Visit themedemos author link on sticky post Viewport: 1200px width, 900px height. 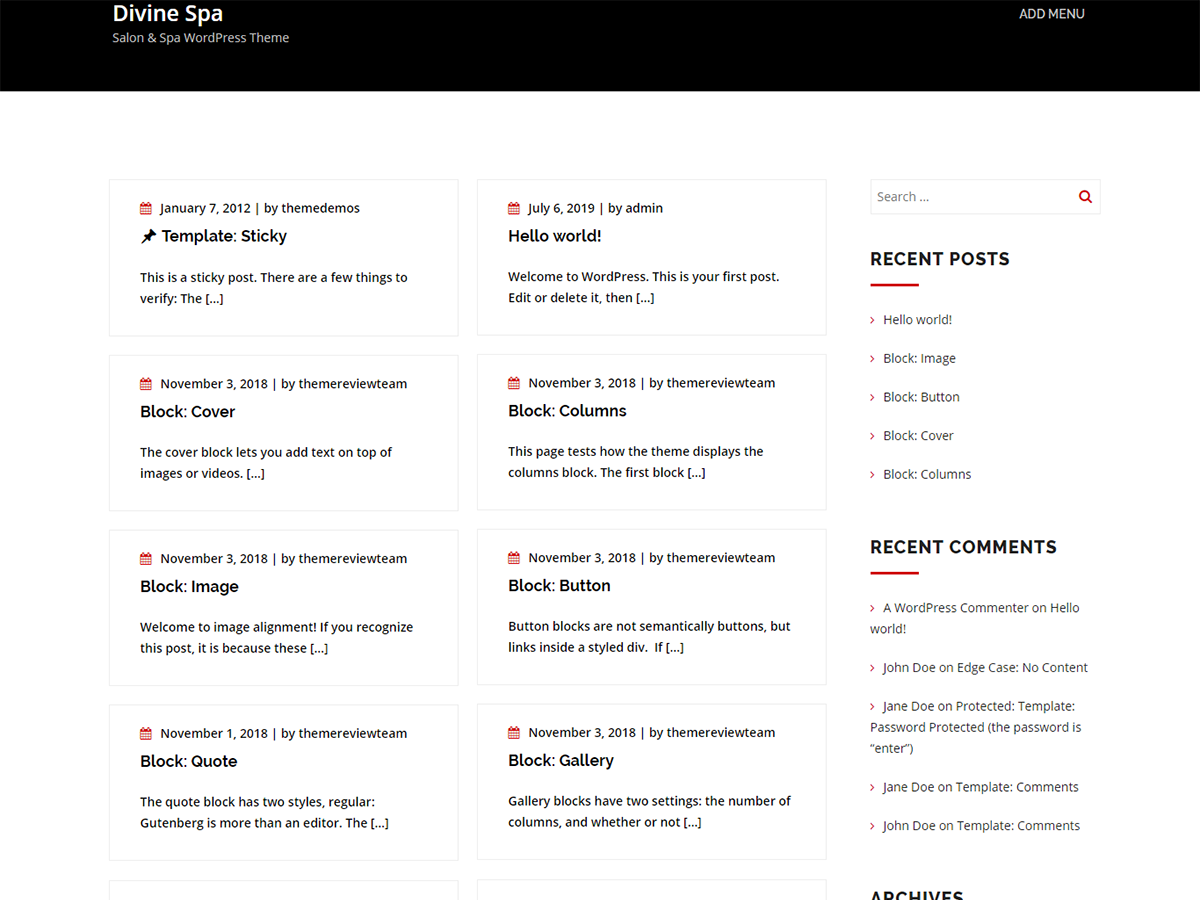320,209
